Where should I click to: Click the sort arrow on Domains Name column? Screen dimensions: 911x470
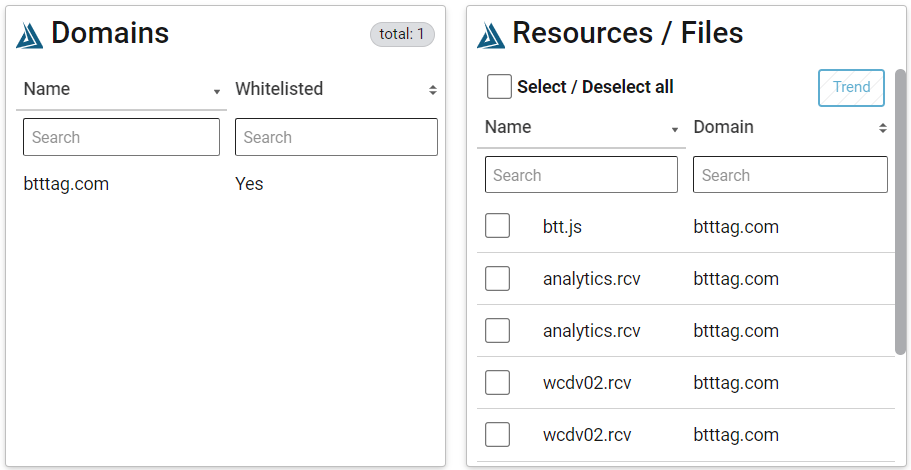(217, 92)
